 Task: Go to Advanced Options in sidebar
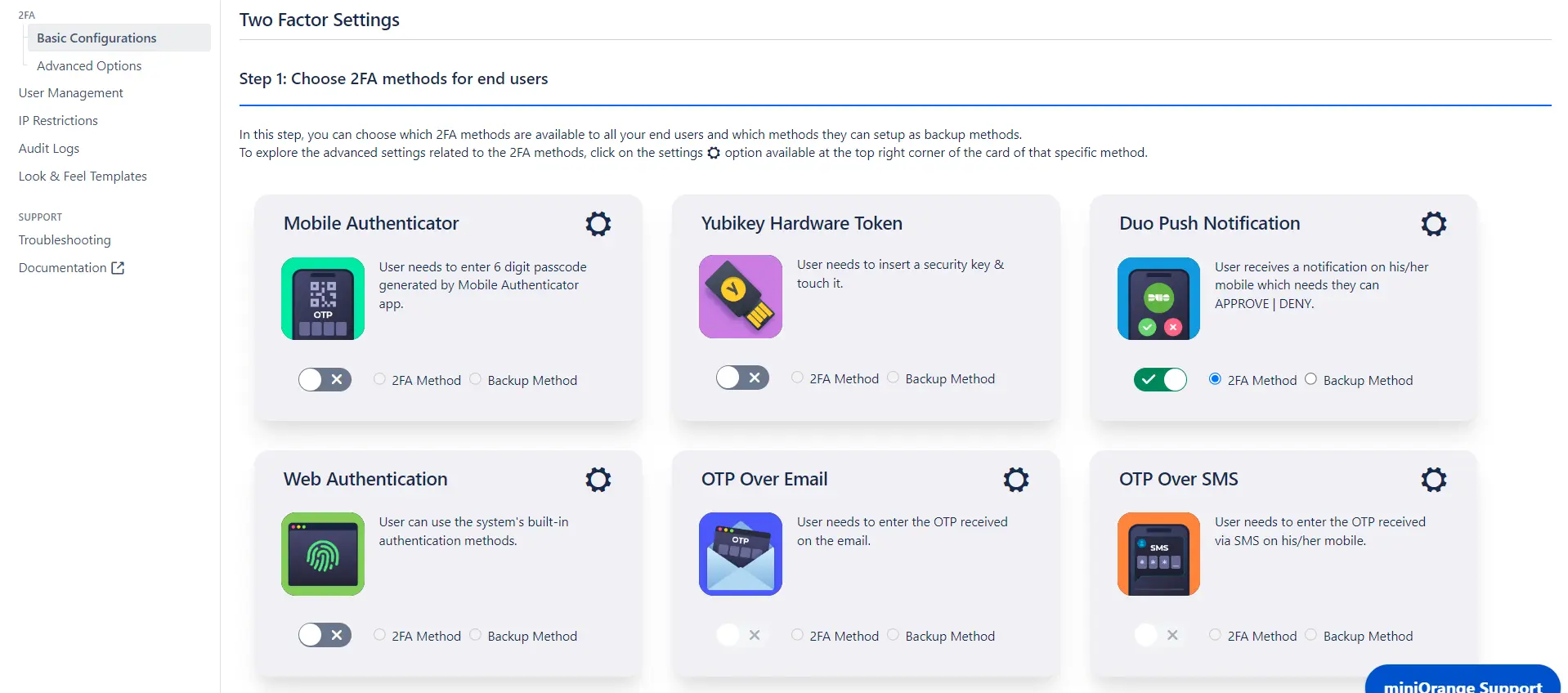click(89, 65)
